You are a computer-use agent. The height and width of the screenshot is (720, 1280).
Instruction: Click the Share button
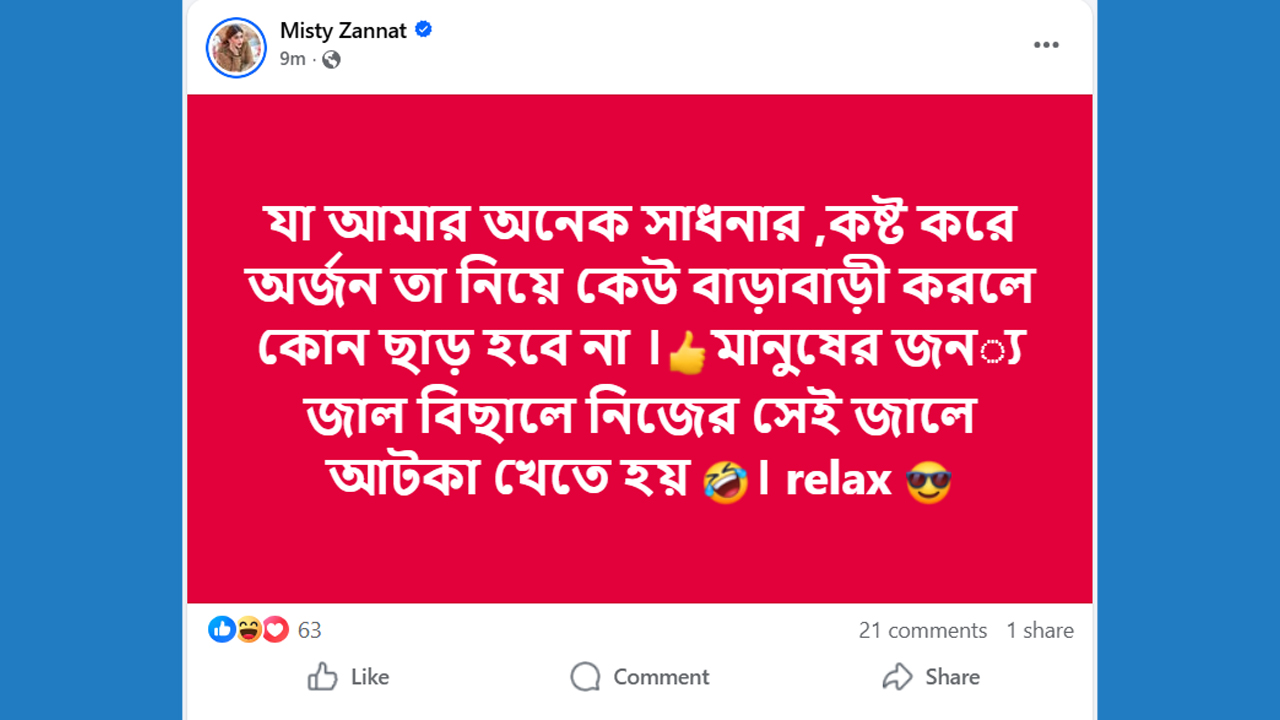coord(931,677)
